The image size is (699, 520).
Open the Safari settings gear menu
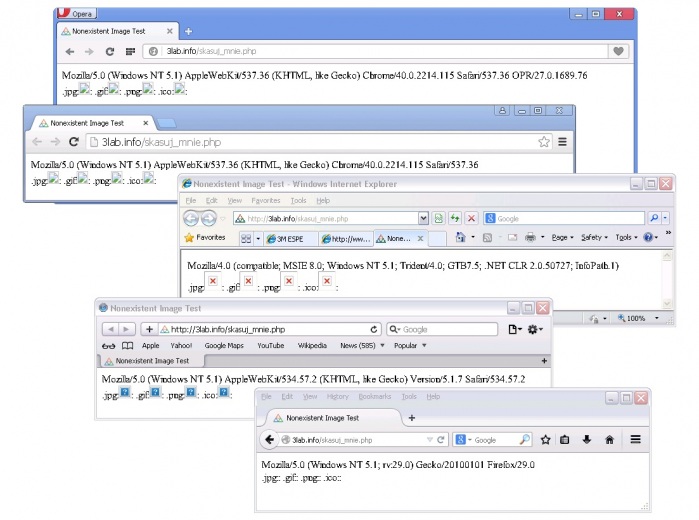coord(536,329)
